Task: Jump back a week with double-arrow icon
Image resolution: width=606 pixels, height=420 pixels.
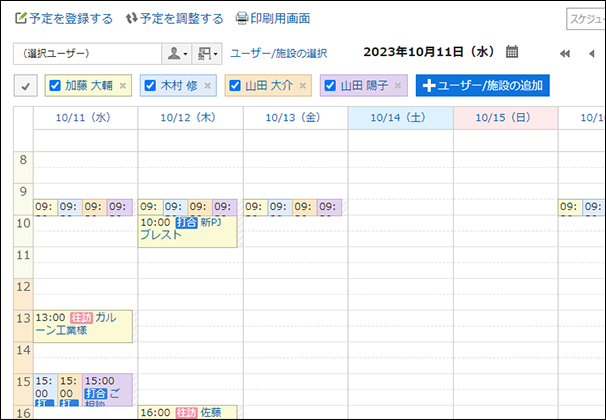Action: 565,54
